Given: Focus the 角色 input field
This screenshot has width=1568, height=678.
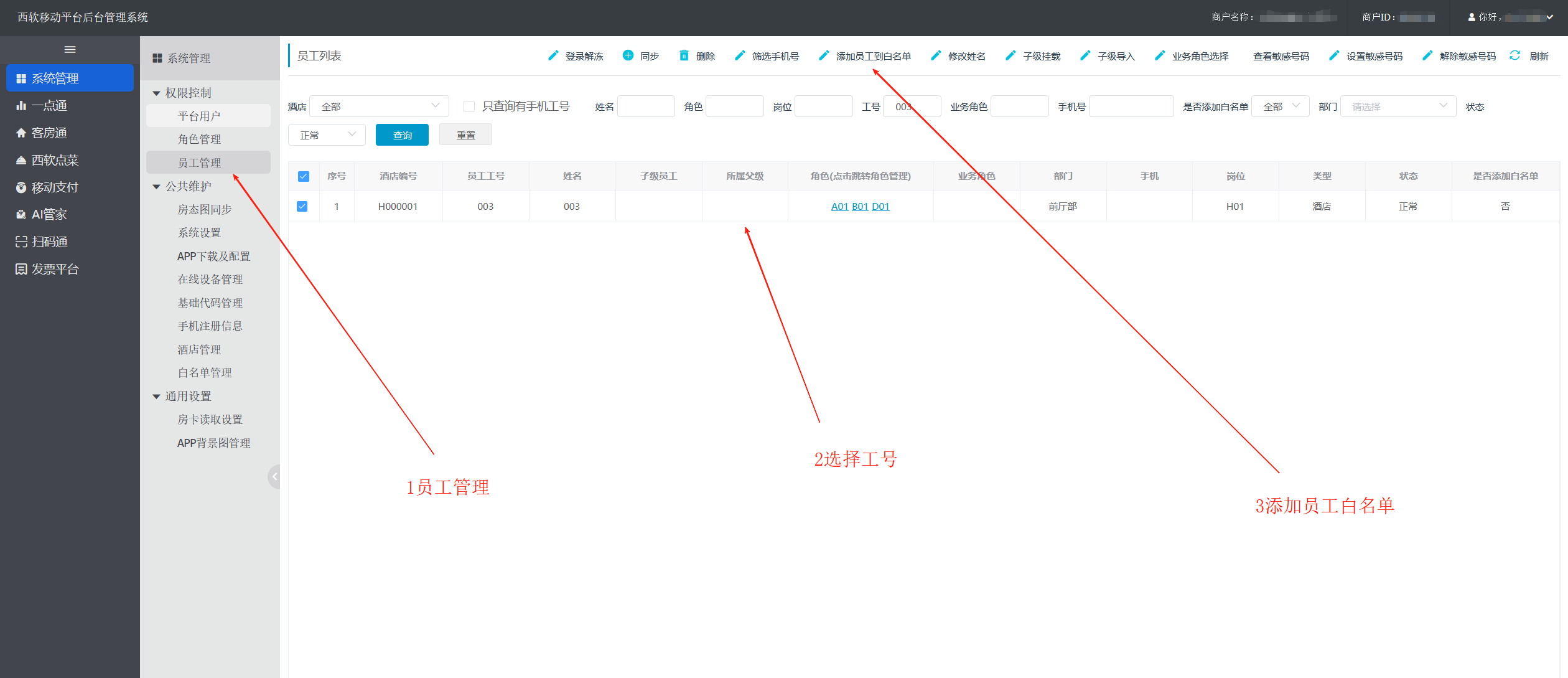Looking at the screenshot, I should tap(735, 106).
